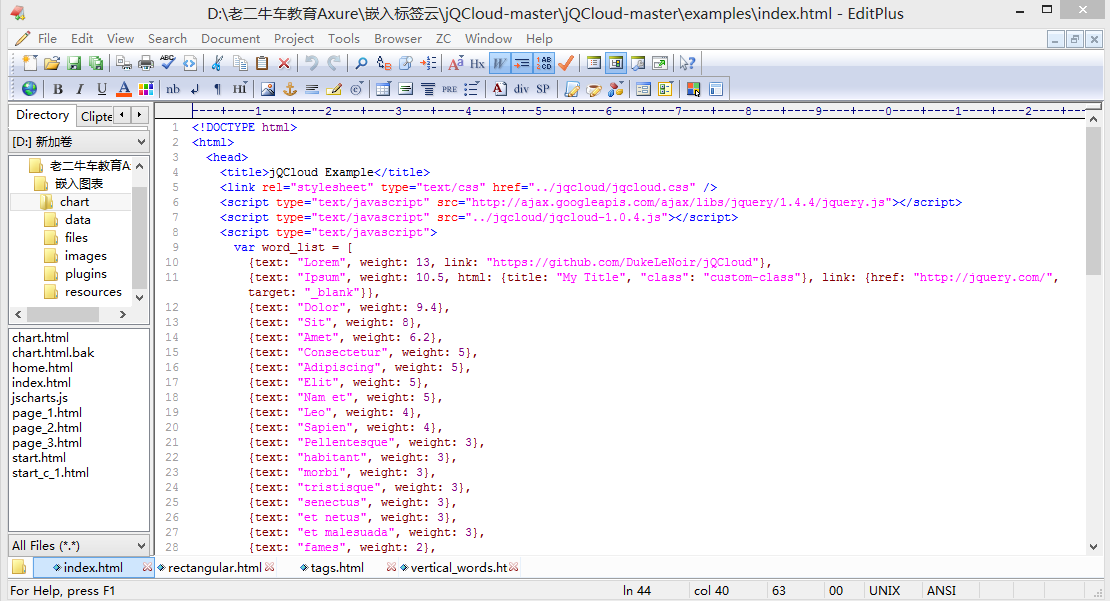Copy selection using the copy icon
This screenshot has width=1110, height=601.
tap(240, 63)
